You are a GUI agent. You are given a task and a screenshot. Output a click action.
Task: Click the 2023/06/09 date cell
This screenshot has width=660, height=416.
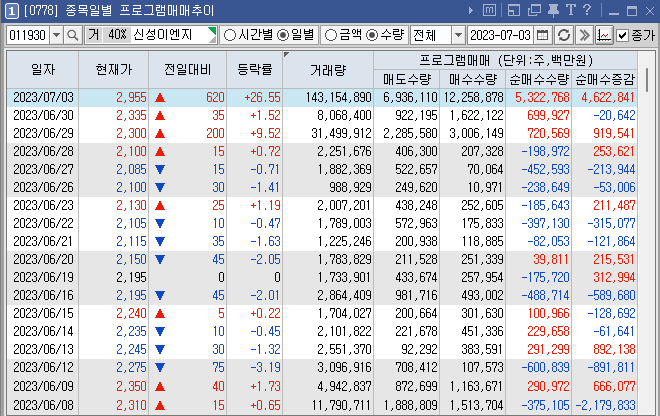[x=43, y=386]
